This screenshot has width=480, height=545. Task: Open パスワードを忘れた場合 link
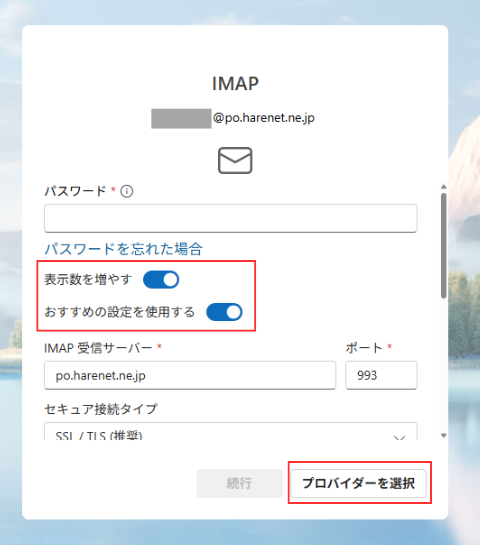[x=123, y=249]
